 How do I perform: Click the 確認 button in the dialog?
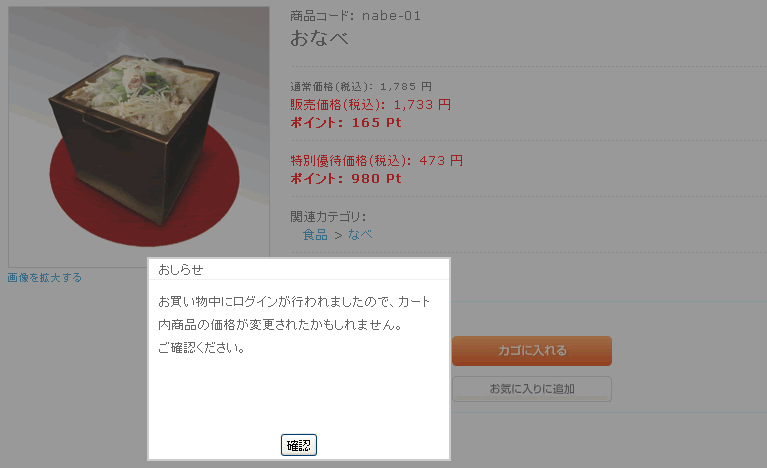299,445
